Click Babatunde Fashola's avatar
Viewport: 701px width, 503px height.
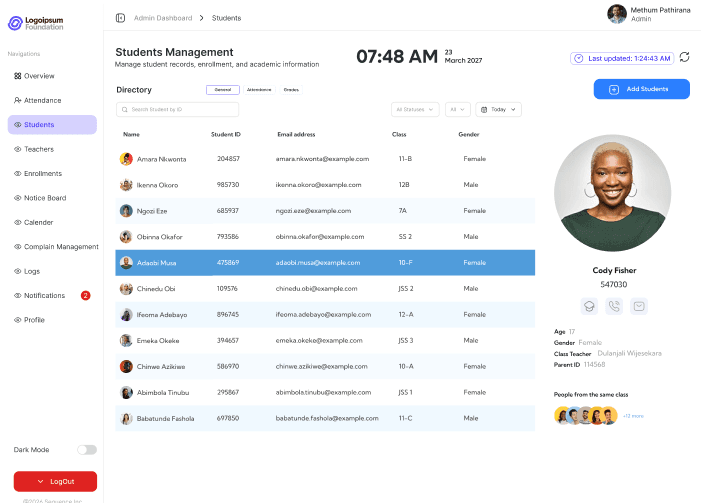tap(126, 418)
